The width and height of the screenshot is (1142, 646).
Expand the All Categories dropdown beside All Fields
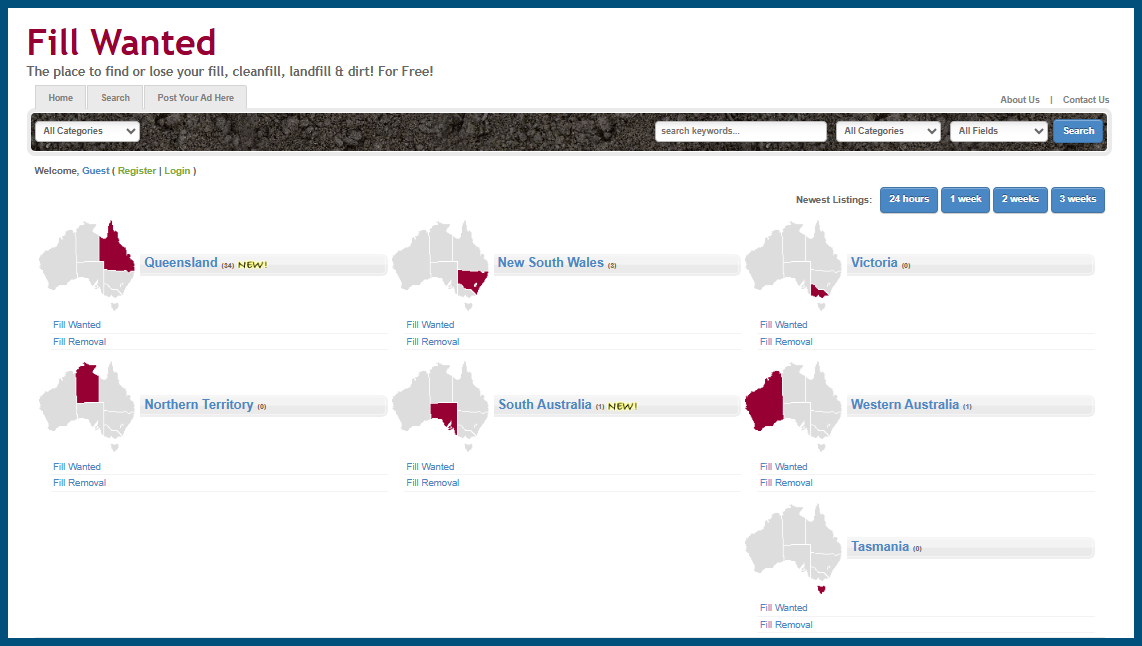pos(888,131)
